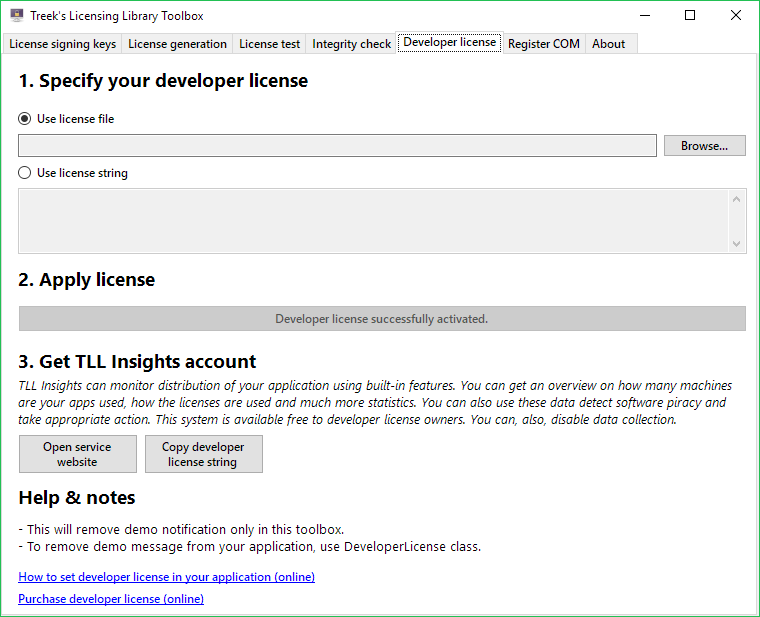Go to the License test tab
Screen dimensions: 760x617
pyautogui.click(x=269, y=44)
